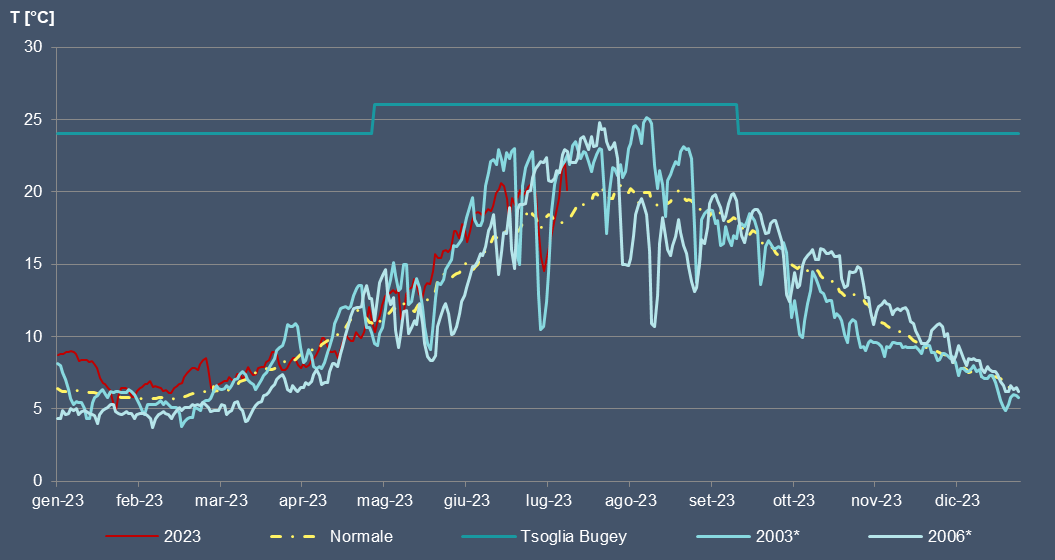Click the dic-23 x-axis label
The height and width of the screenshot is (560, 1055).
957,501
